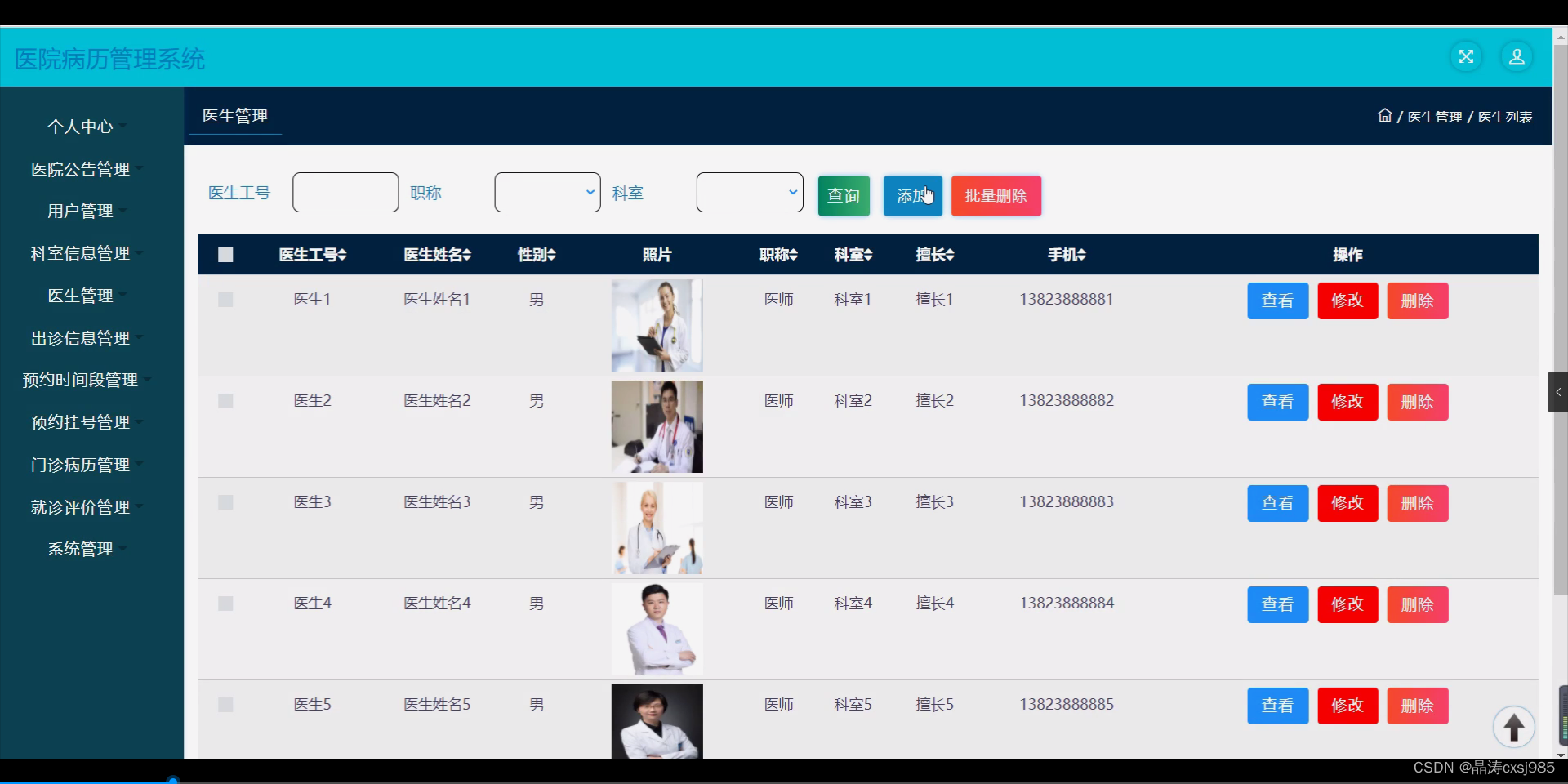Image resolution: width=1568 pixels, height=784 pixels.
Task: Sort table by 手机 column
Action: (x=1066, y=254)
